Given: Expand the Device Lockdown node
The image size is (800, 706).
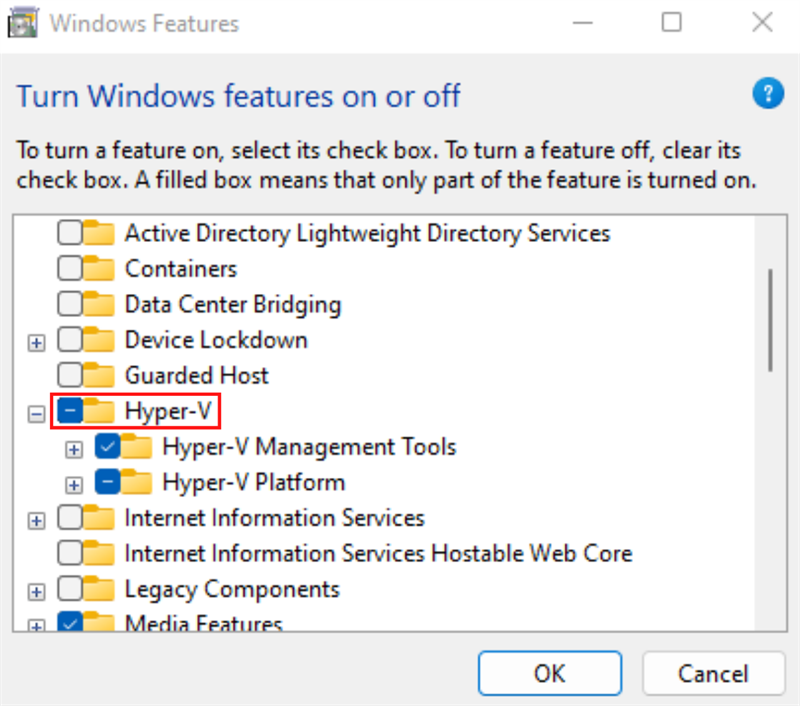Looking at the screenshot, I should [x=36, y=343].
